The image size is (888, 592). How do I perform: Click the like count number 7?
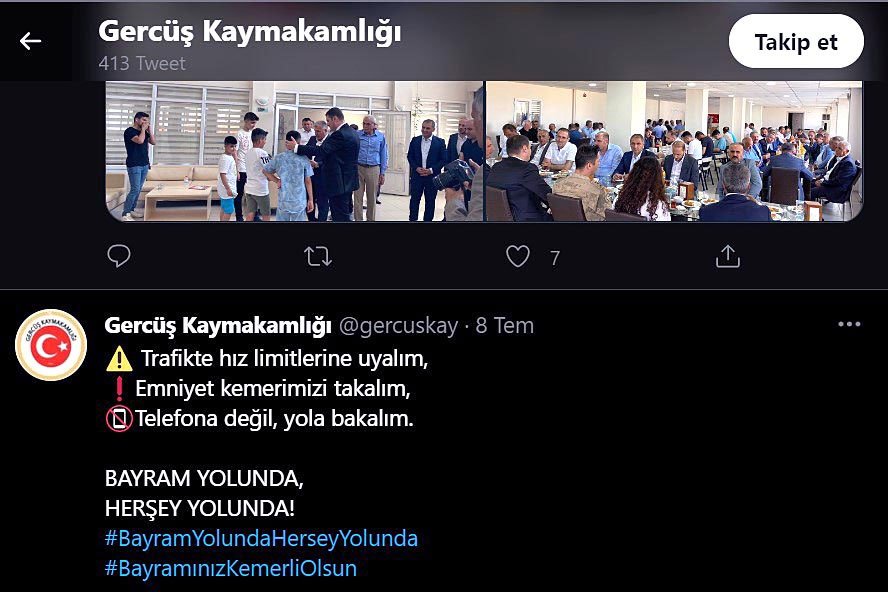pyautogui.click(x=555, y=258)
